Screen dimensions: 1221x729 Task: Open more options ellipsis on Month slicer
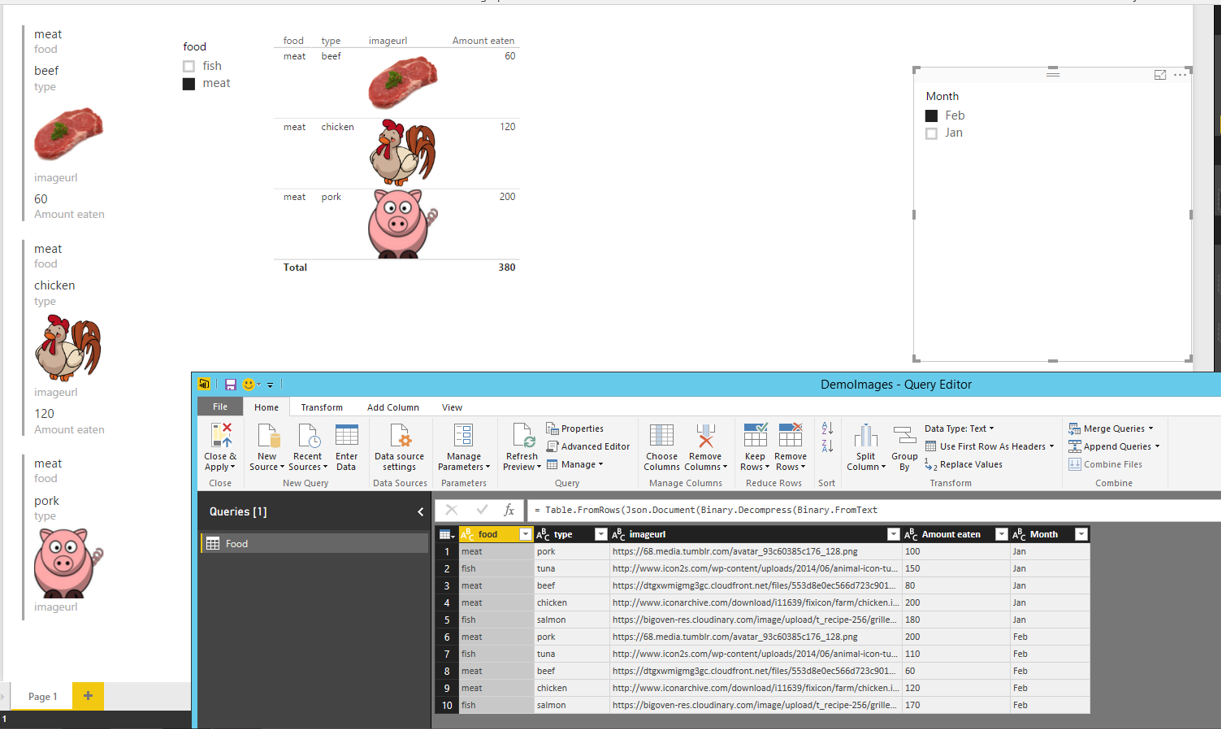point(1181,75)
